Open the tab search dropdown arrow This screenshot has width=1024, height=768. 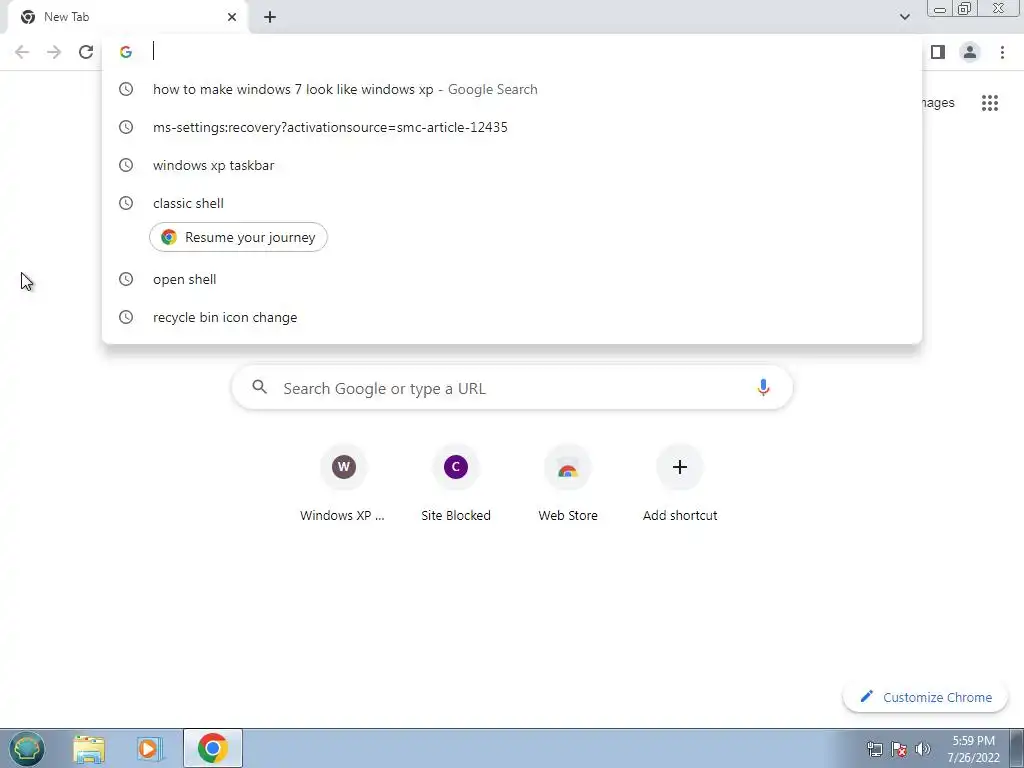904,17
